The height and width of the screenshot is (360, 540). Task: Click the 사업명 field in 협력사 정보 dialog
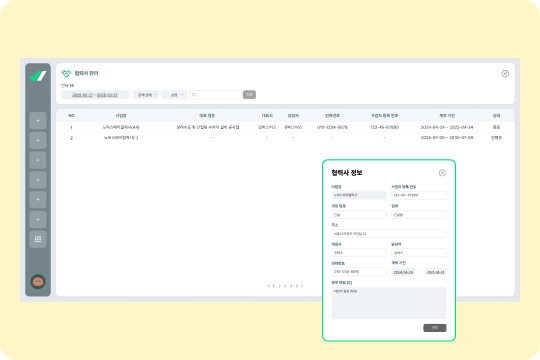359,195
